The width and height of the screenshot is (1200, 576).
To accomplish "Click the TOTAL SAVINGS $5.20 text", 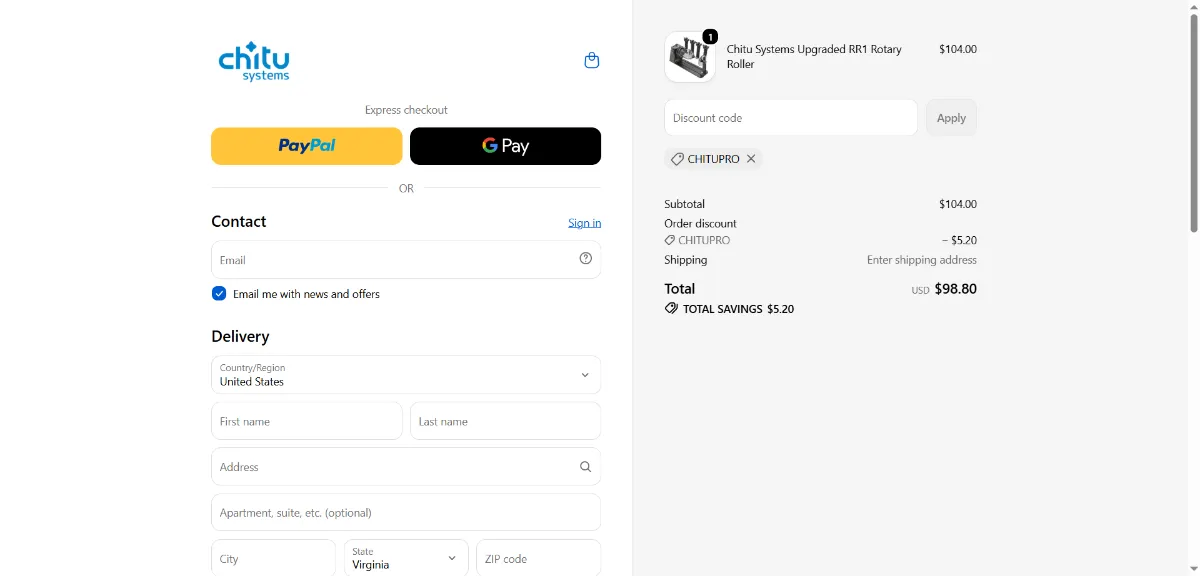I will (738, 309).
